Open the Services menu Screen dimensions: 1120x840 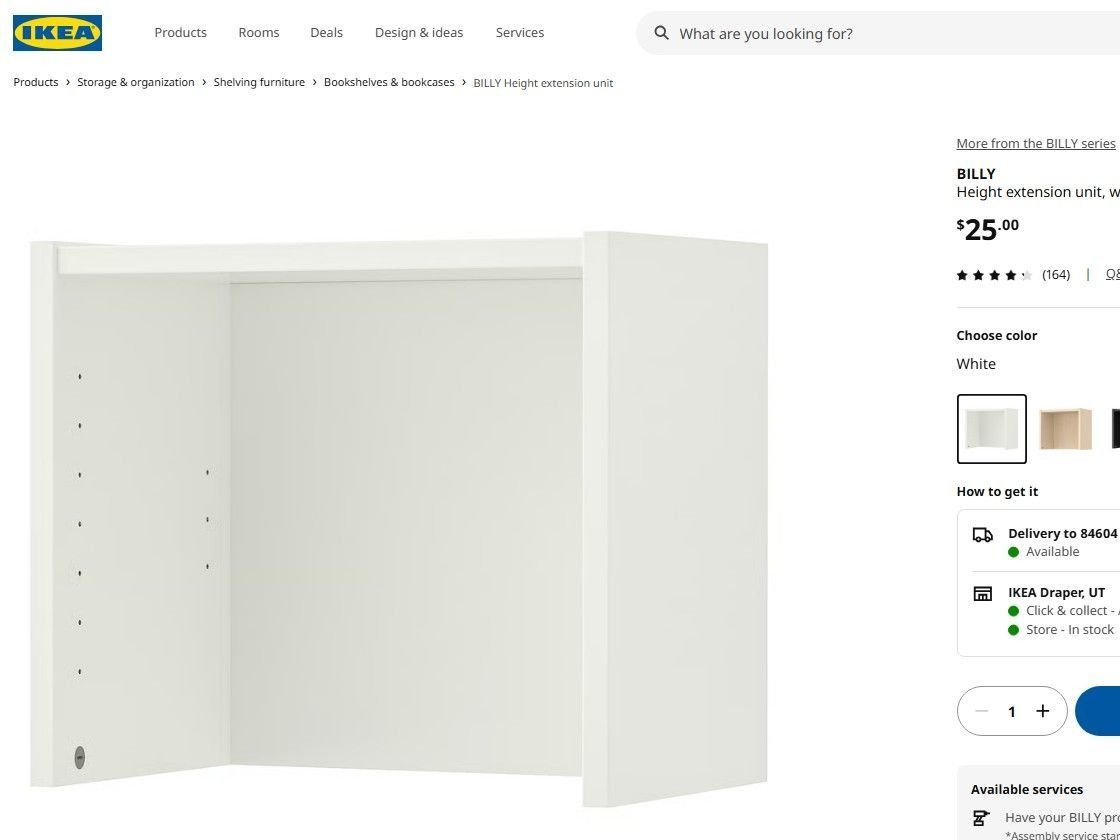(520, 33)
